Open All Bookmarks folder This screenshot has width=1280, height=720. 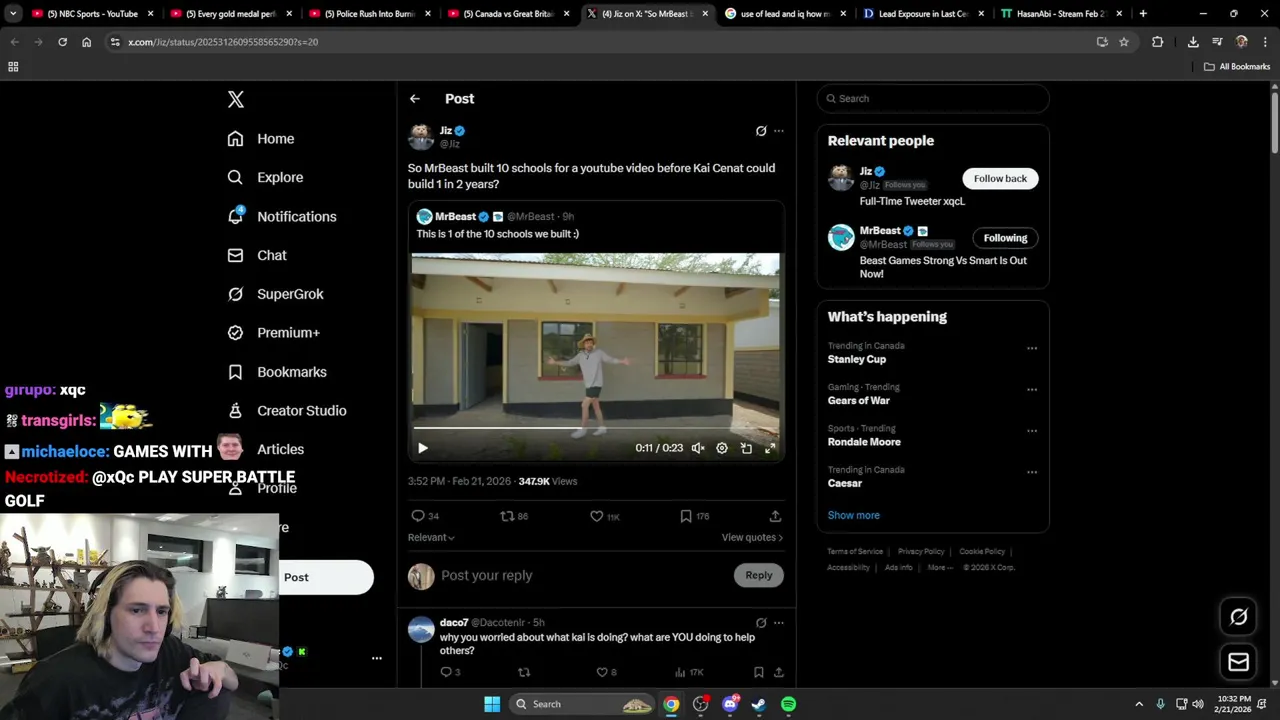pos(1237,67)
